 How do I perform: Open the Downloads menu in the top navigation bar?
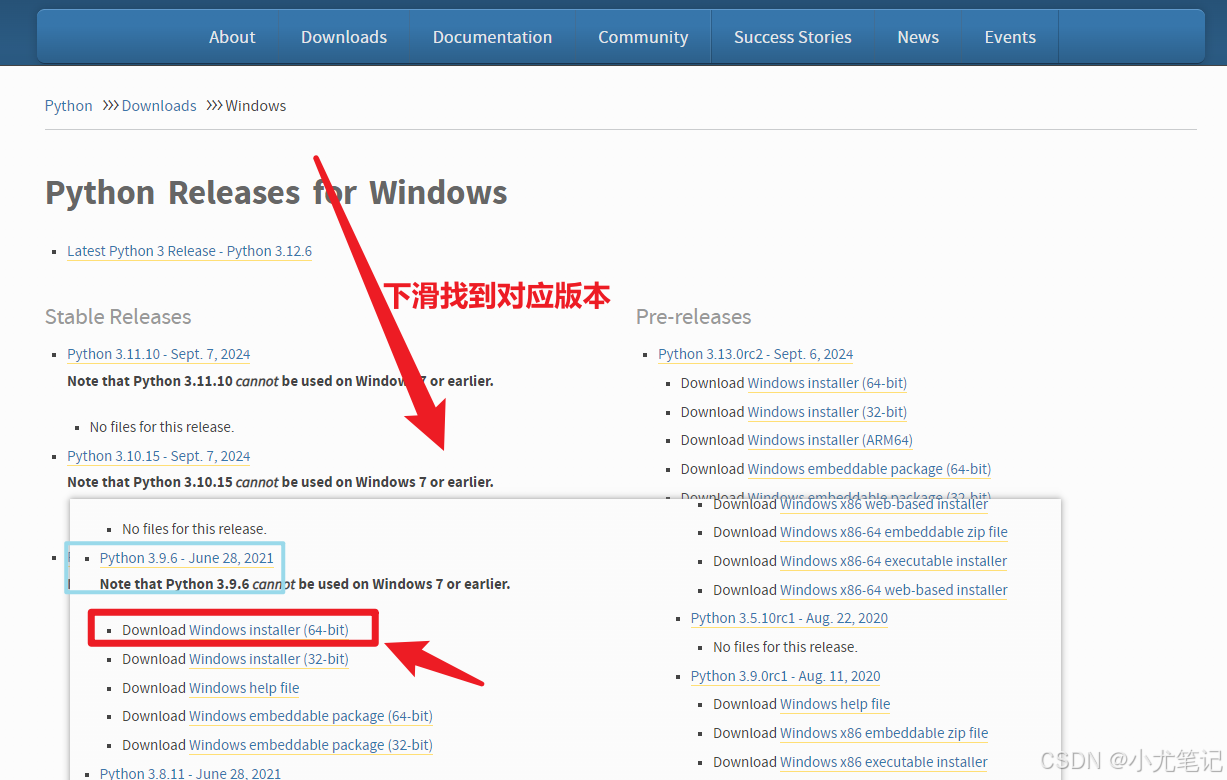pyautogui.click(x=344, y=37)
